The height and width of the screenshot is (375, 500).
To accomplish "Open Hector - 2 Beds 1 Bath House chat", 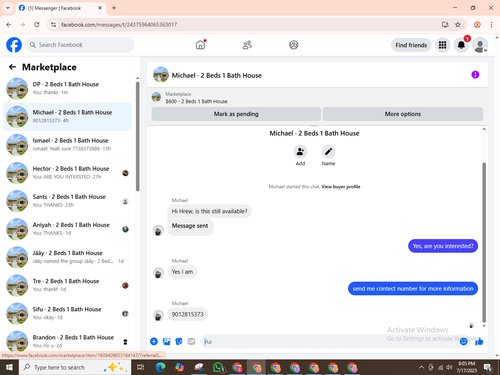I will 67,173.
